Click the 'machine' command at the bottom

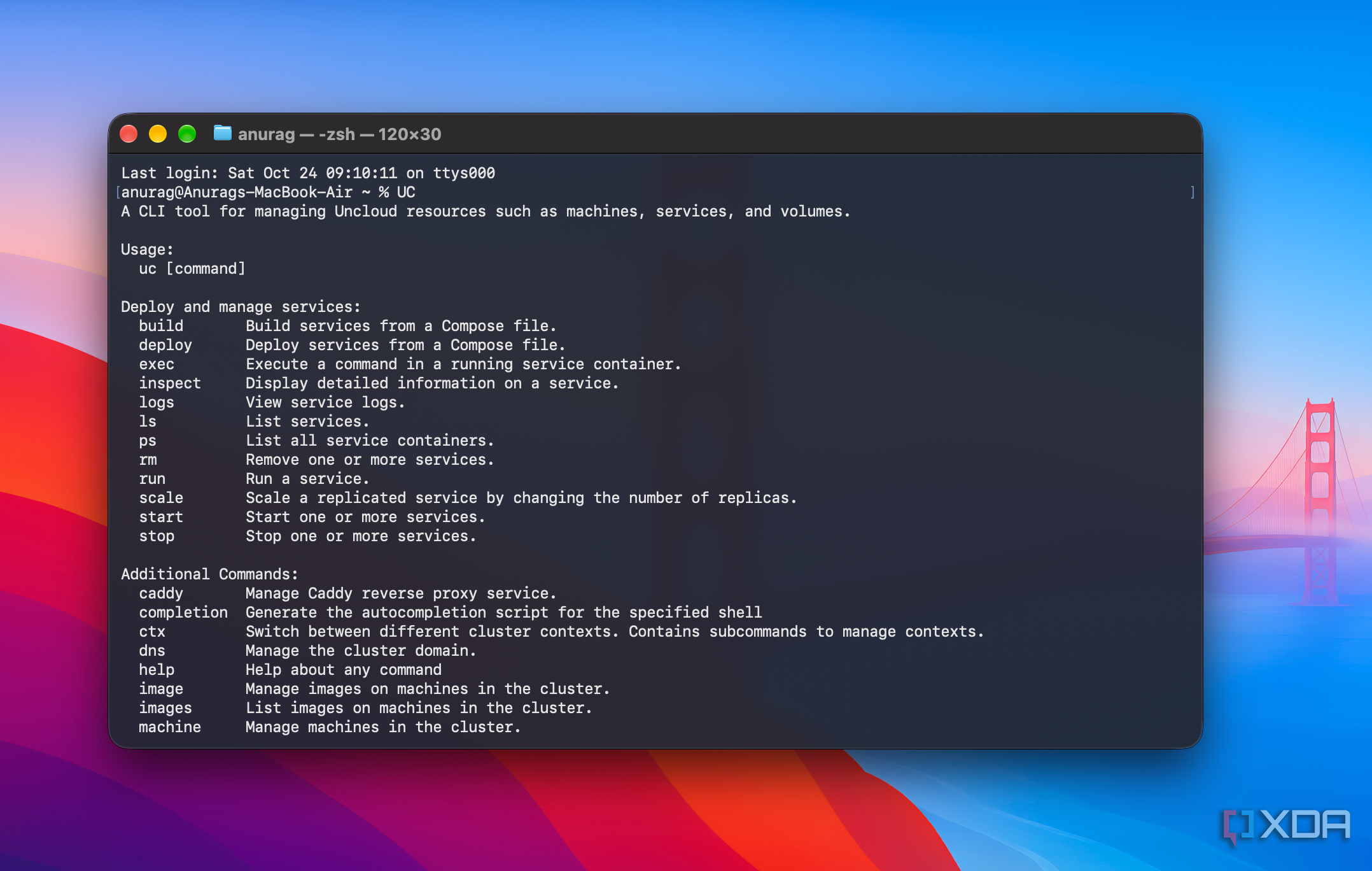point(170,727)
